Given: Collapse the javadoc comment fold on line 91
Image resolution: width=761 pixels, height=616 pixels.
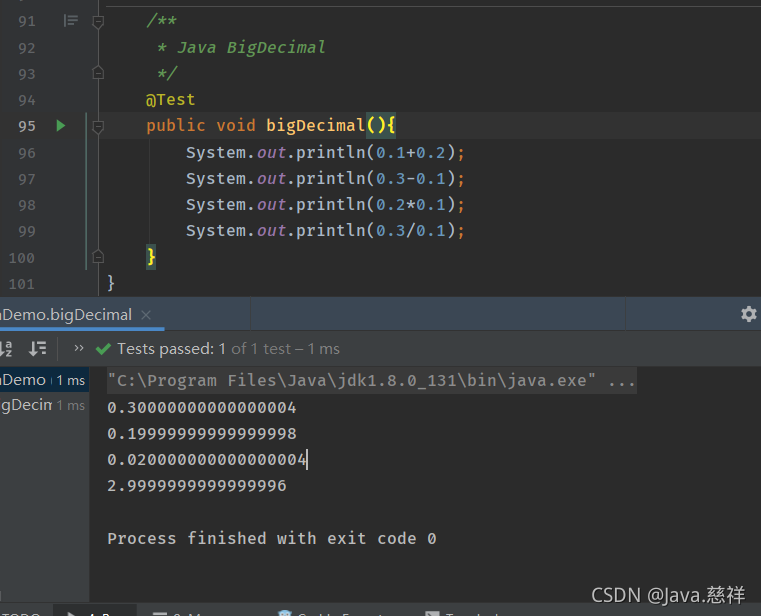Looking at the screenshot, I should (98, 21).
